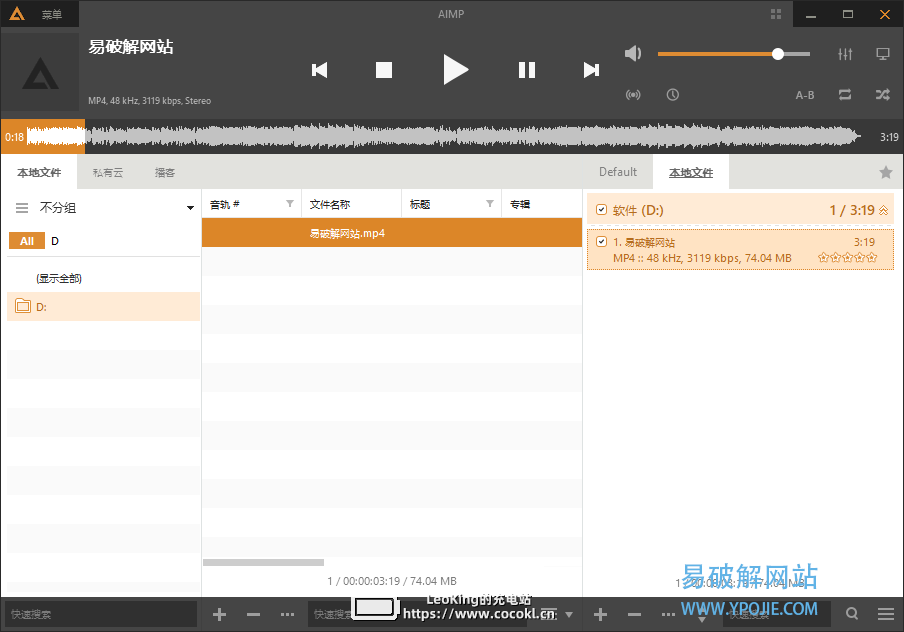Open the 菜单 main menu
Viewport: 904px width, 632px height.
point(51,14)
